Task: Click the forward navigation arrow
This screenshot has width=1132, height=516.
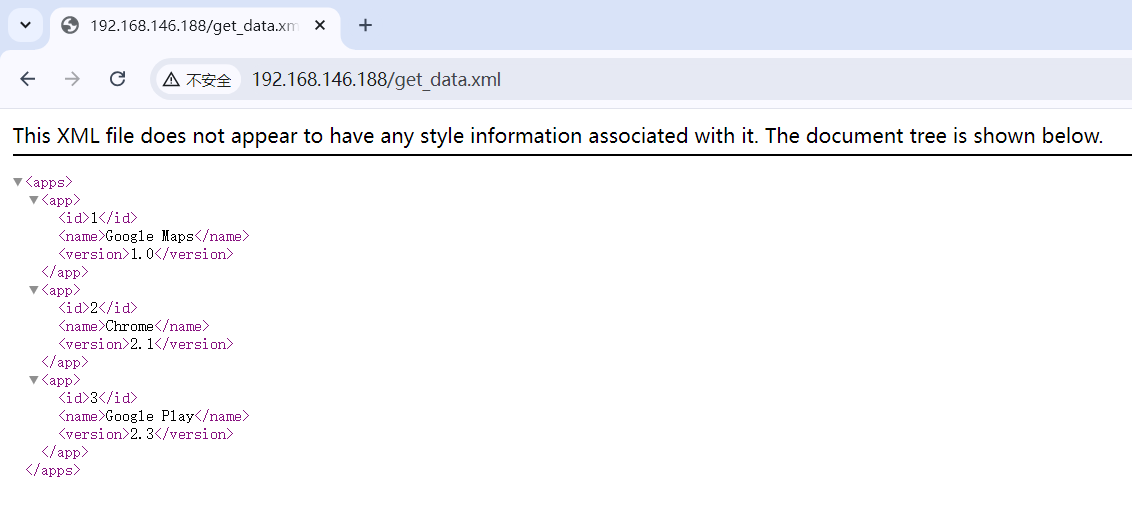Action: click(72, 79)
